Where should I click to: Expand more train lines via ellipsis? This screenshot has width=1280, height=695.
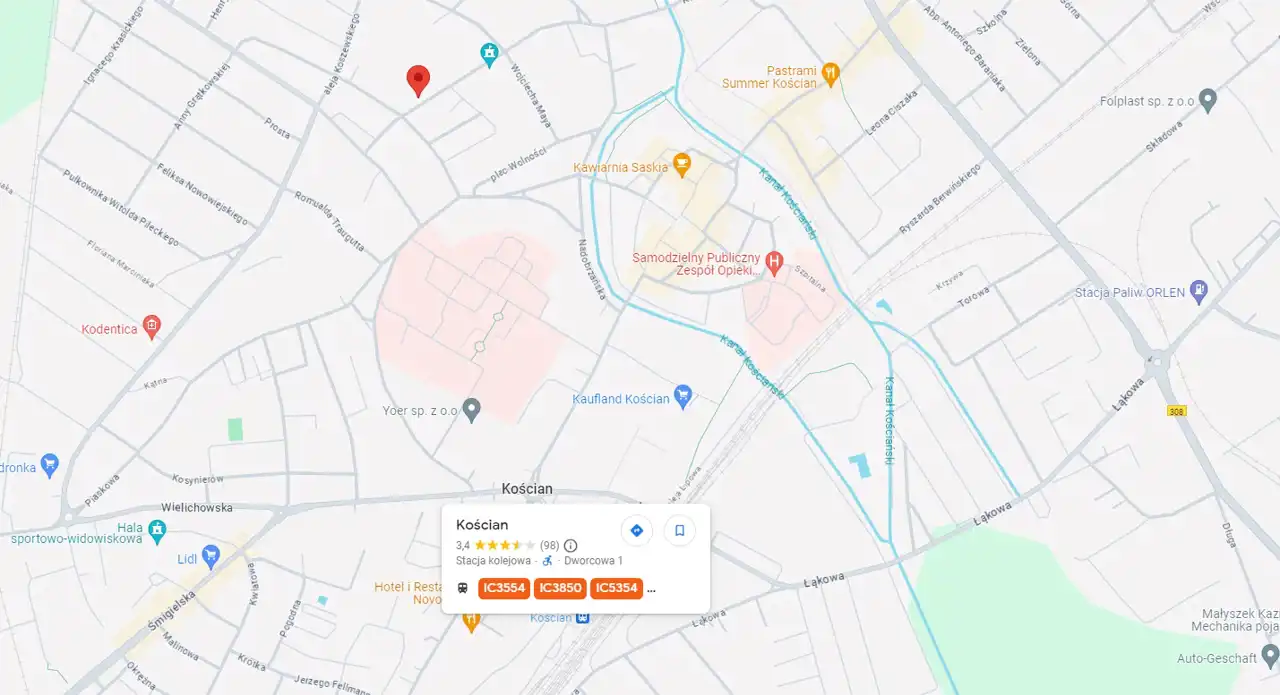coord(652,589)
